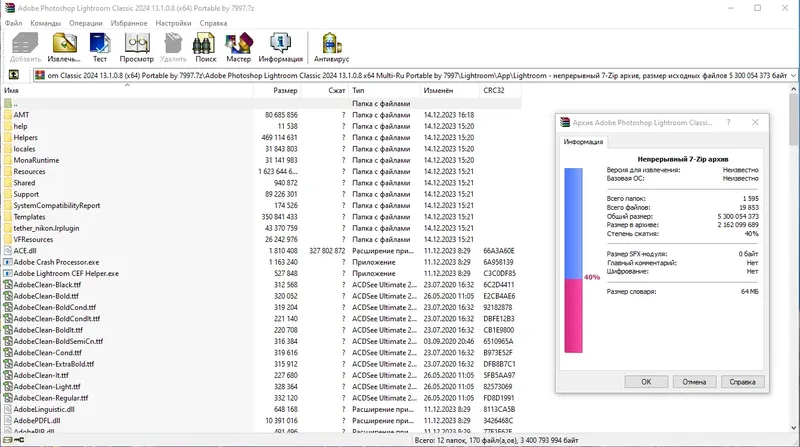The height and width of the screenshot is (447, 800).
Task: Select the Resources folder icon
Action: 8,171
